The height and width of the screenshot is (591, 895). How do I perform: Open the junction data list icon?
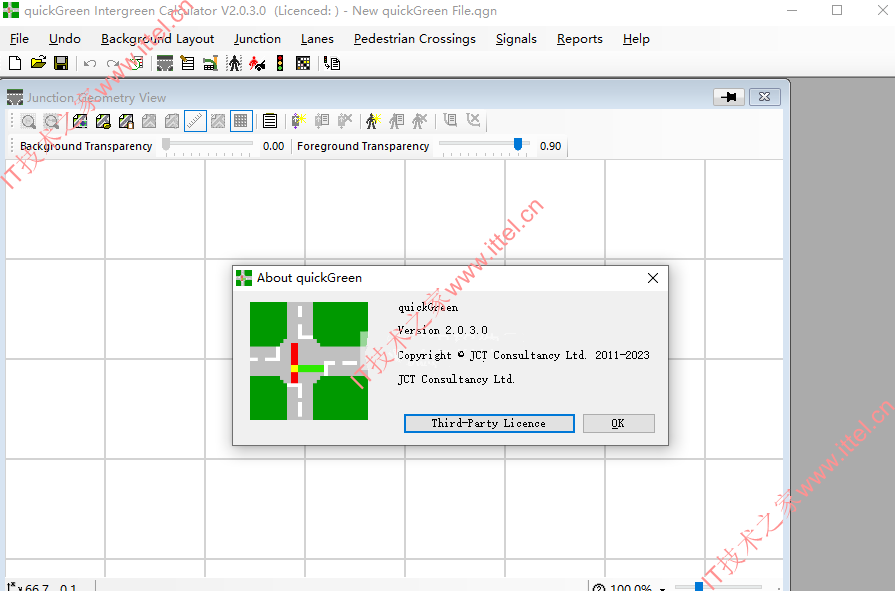[x=187, y=63]
